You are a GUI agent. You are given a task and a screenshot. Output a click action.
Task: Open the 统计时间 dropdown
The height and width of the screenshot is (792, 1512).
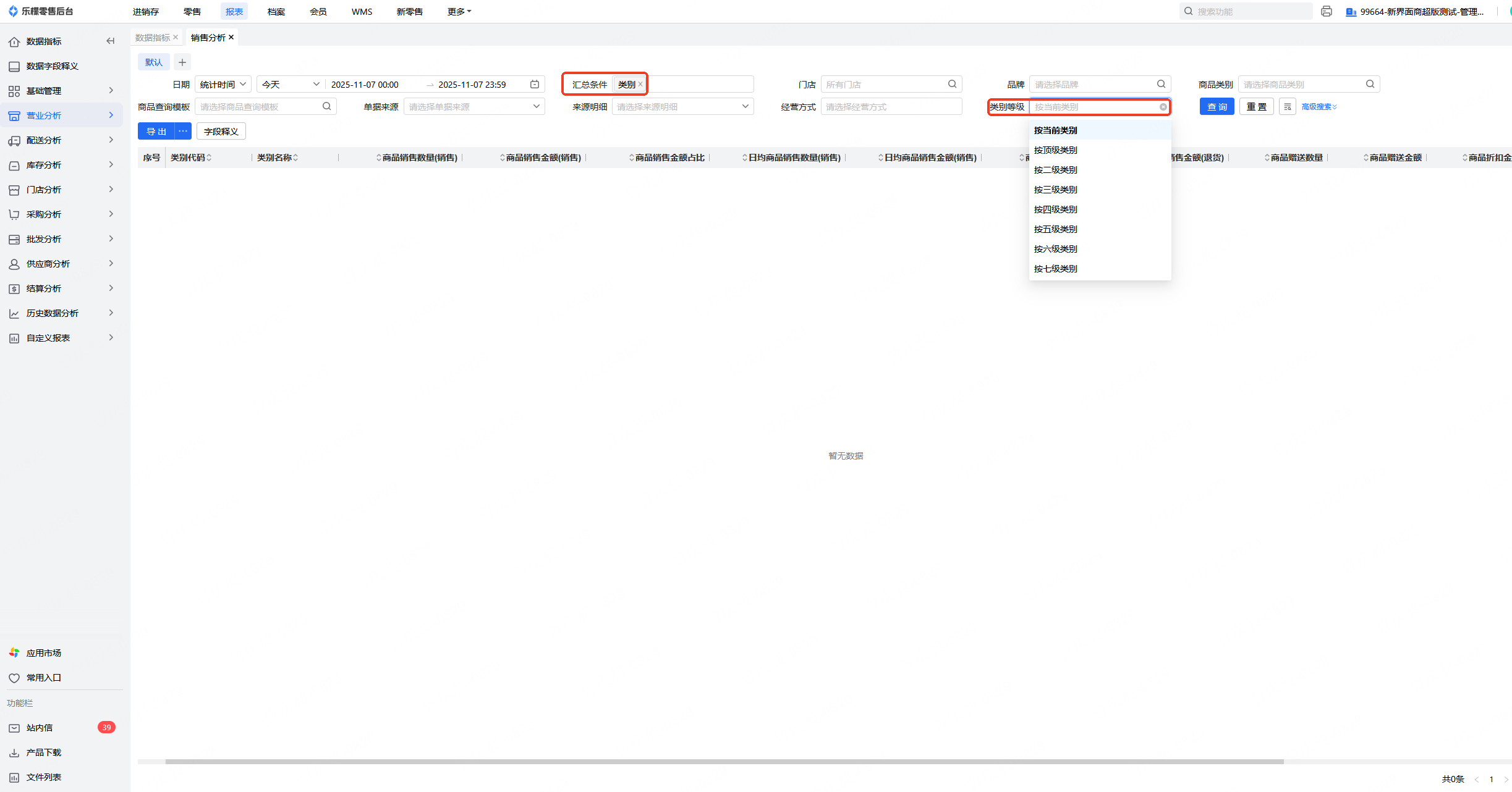223,84
